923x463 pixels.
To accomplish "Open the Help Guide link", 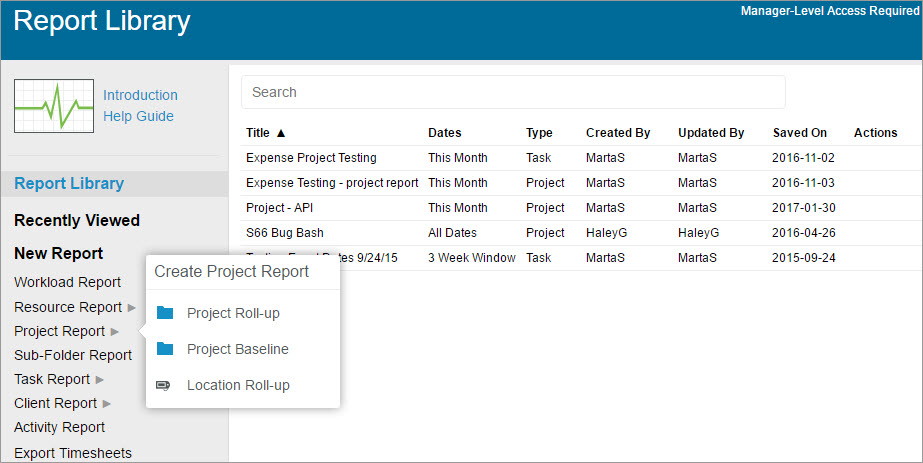I will click(138, 116).
